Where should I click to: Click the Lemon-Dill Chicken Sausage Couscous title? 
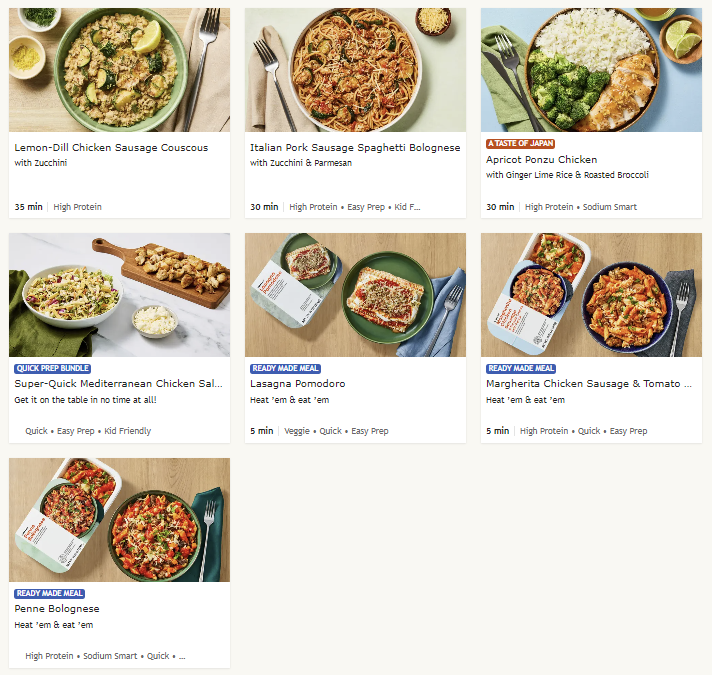(111, 148)
